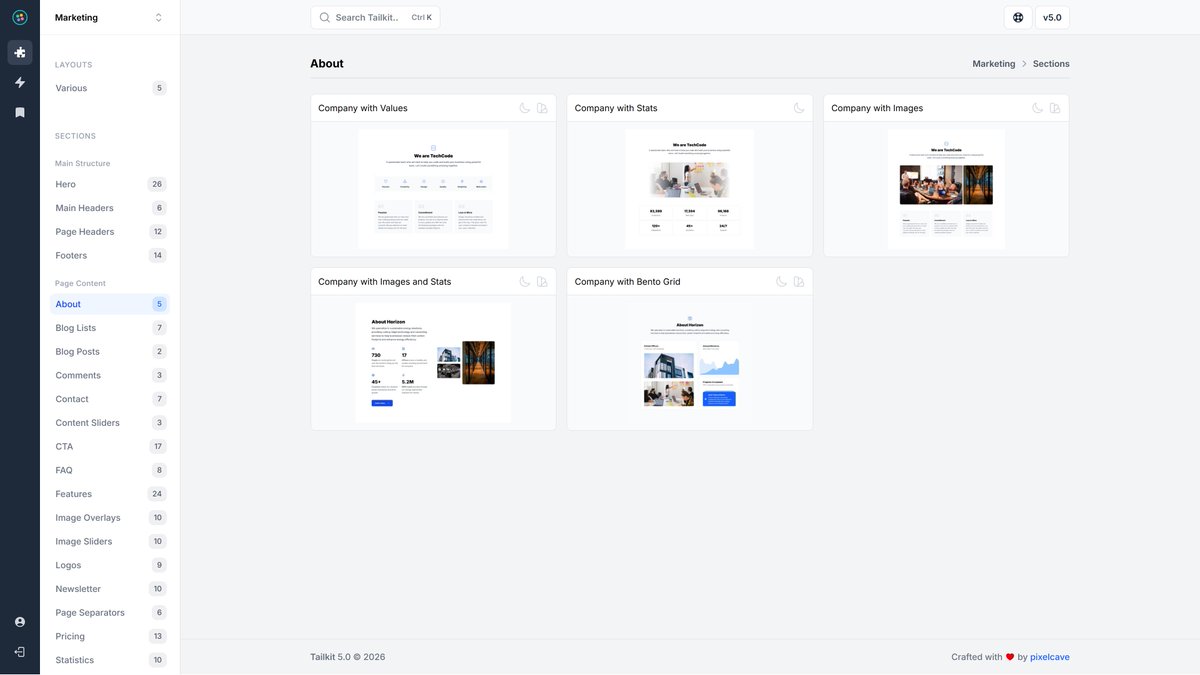The height and width of the screenshot is (675, 1200).
Task: Open the Marketing category switcher dropdown
Action: point(110,17)
